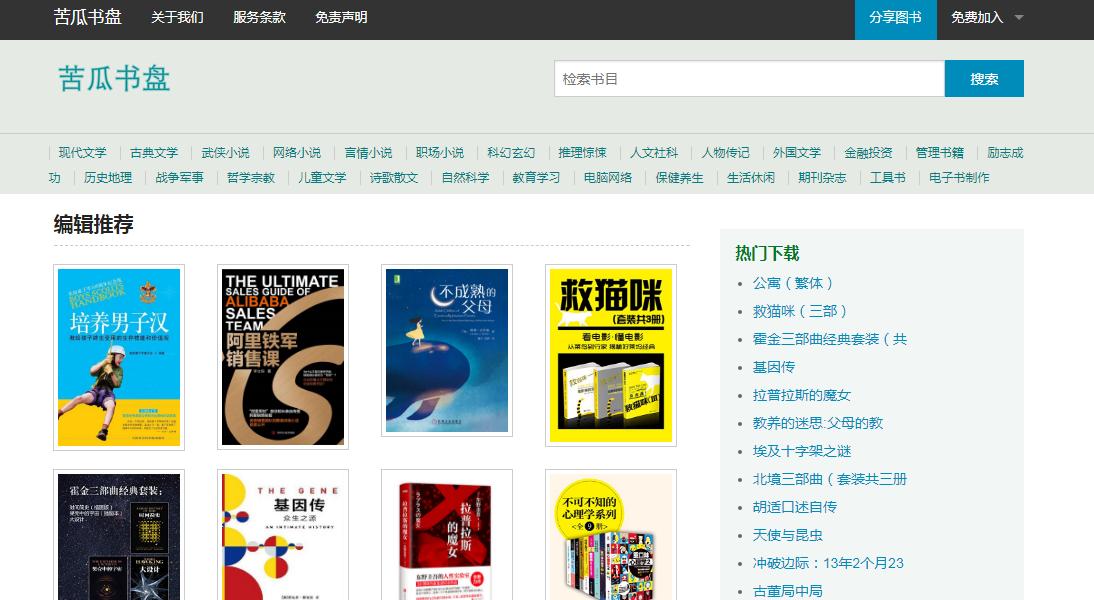Open the 培养男子汉 book cover
The image size is (1094, 600).
tap(118, 355)
